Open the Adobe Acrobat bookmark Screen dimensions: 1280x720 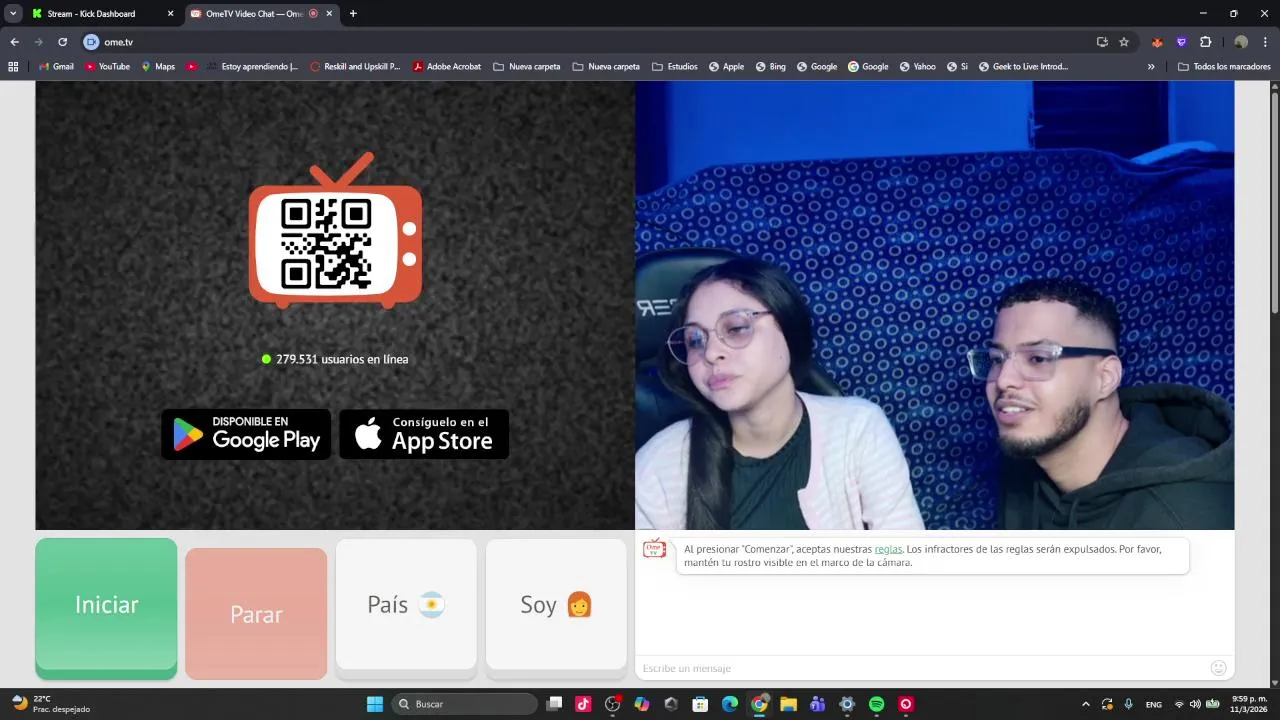[x=447, y=67]
